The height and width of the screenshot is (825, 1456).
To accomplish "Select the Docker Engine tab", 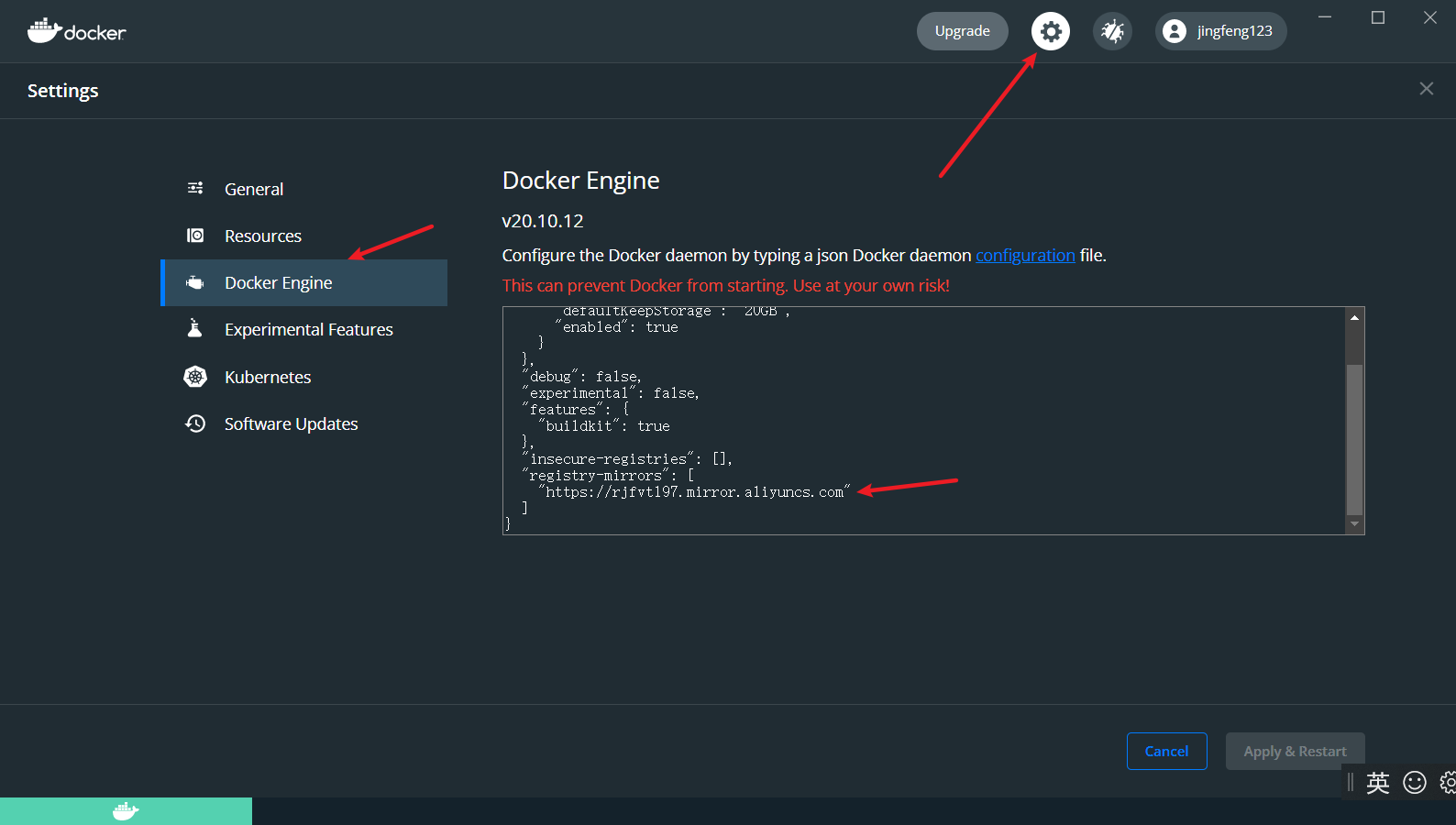I will 304,282.
